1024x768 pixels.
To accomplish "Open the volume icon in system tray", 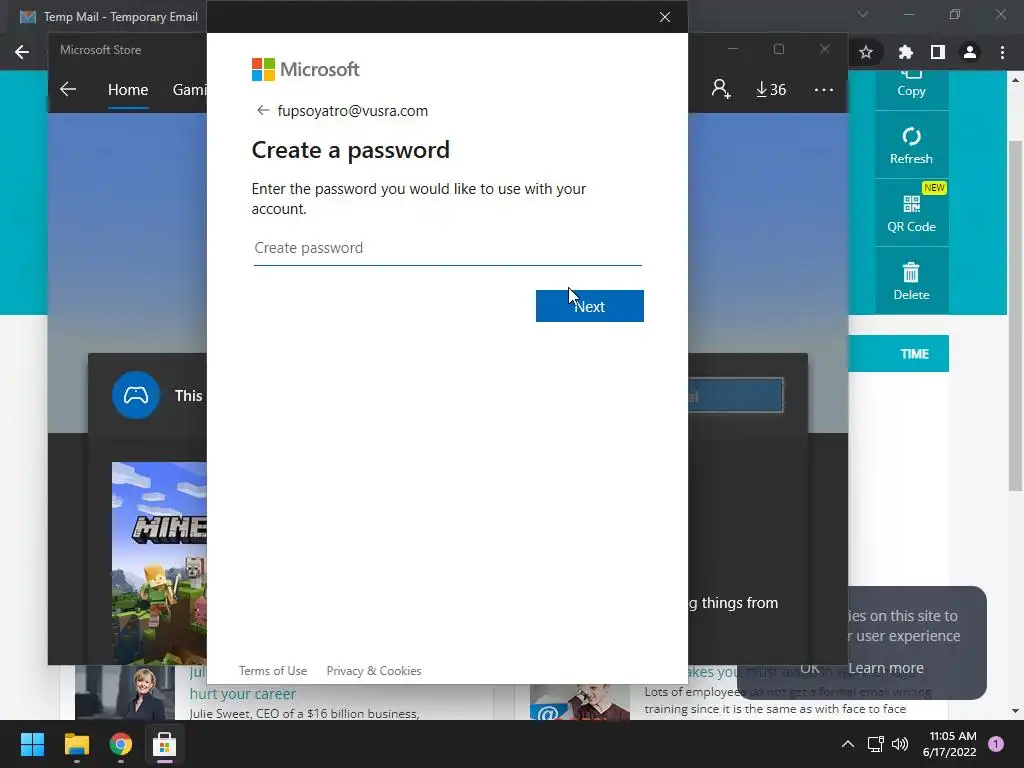I will pos(900,744).
